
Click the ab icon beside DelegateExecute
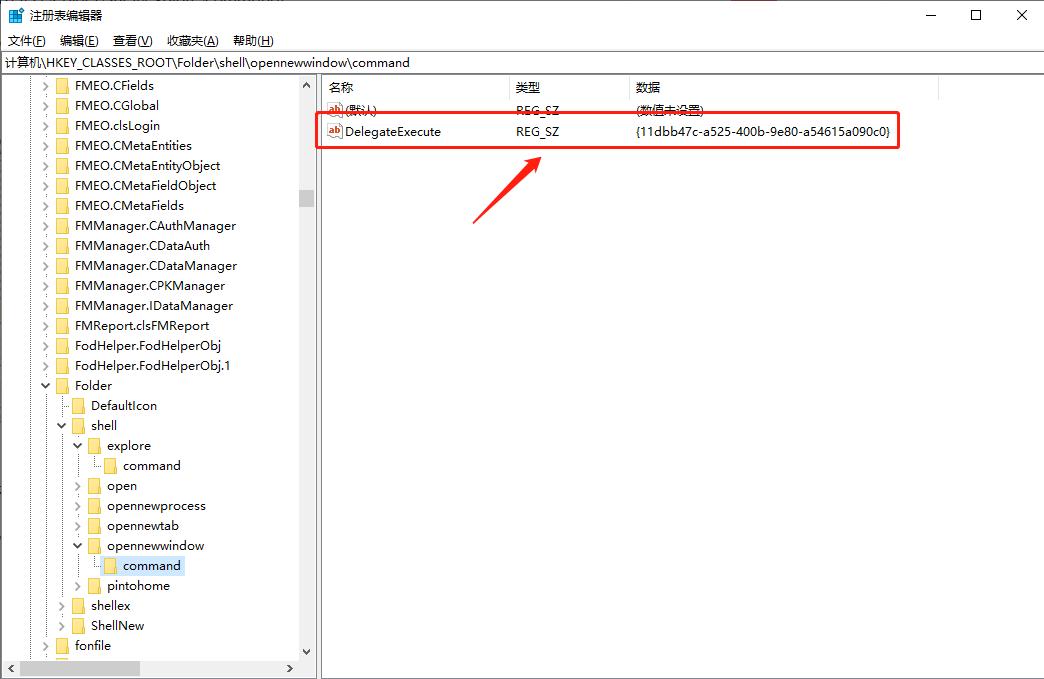click(334, 131)
